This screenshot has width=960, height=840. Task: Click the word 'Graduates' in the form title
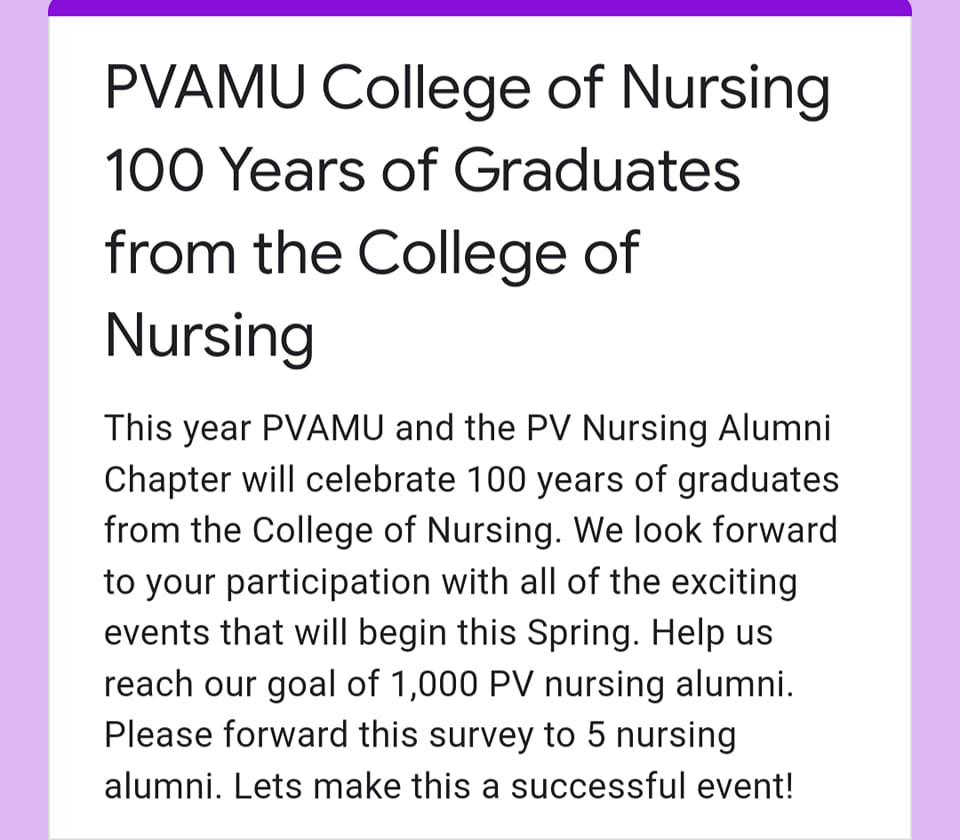tap(597, 170)
